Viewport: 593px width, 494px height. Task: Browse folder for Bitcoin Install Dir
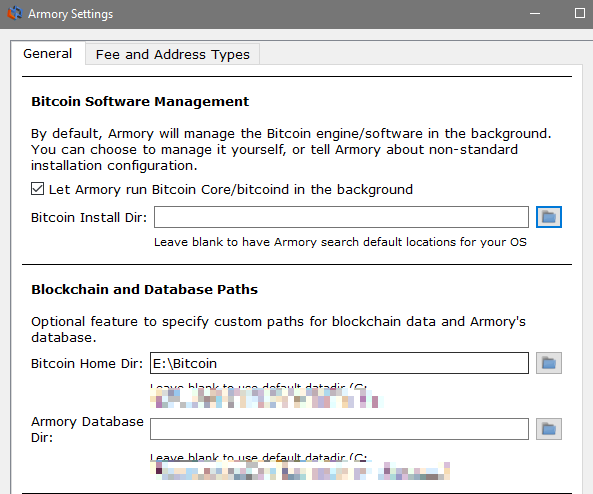tap(549, 217)
